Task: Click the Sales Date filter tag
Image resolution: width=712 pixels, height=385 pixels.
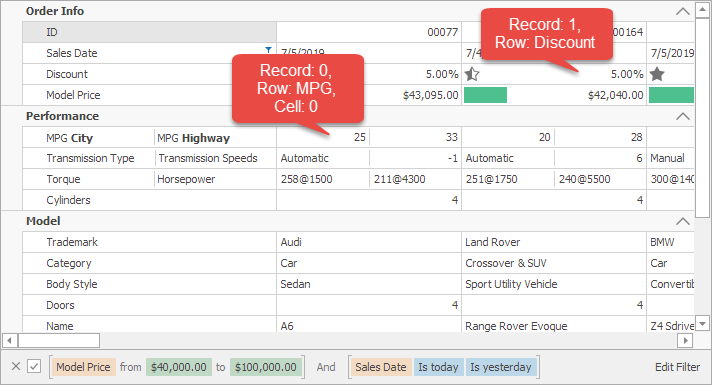Action: [381, 367]
